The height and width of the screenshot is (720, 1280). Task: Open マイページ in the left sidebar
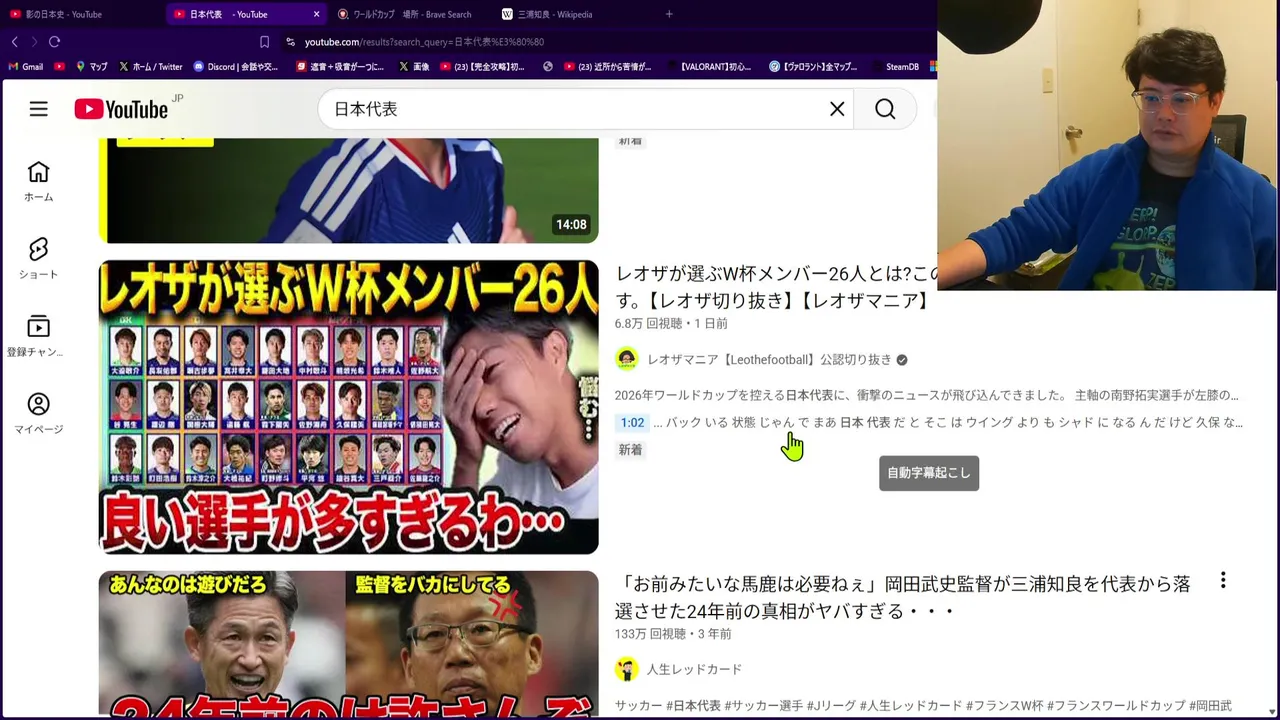[38, 414]
